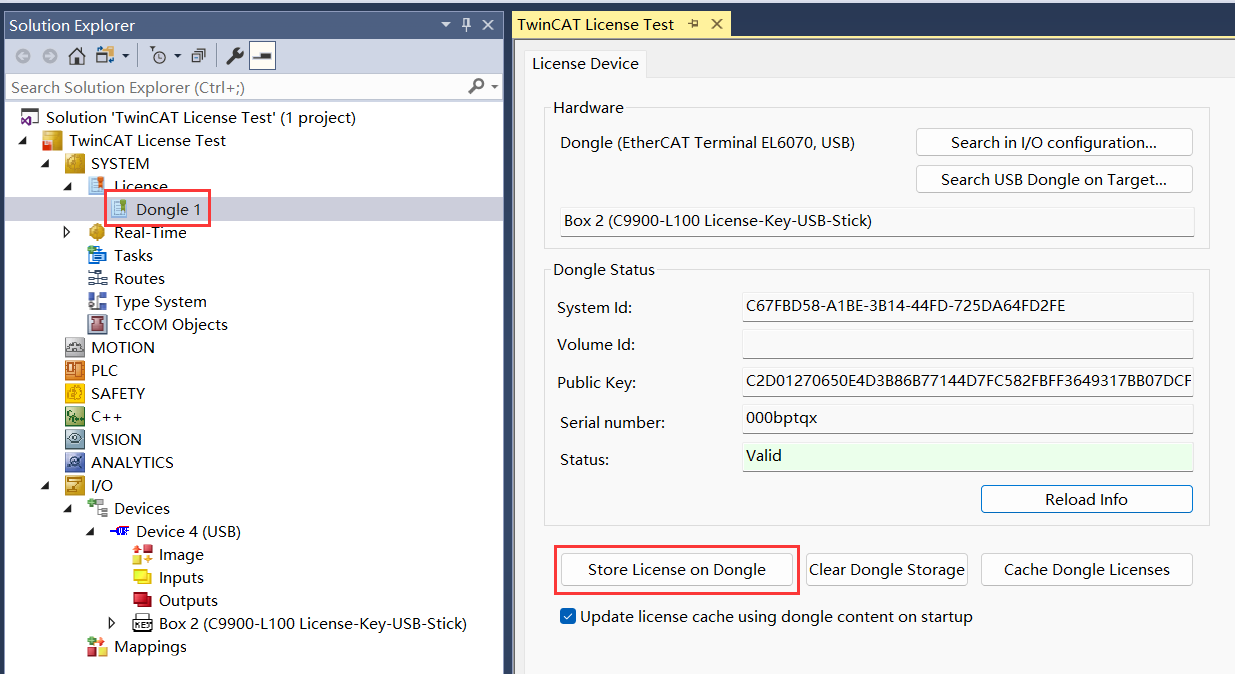Click the Real-Time node icon

(97, 232)
